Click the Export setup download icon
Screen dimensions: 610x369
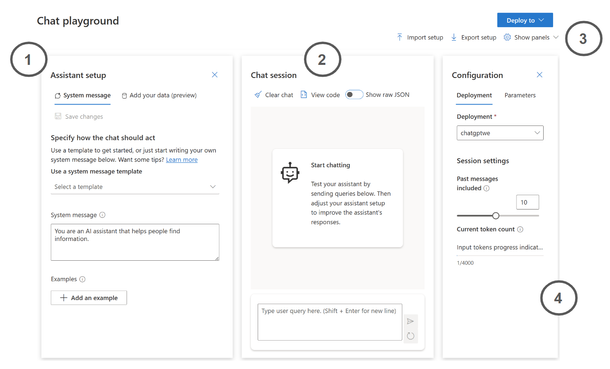click(454, 37)
